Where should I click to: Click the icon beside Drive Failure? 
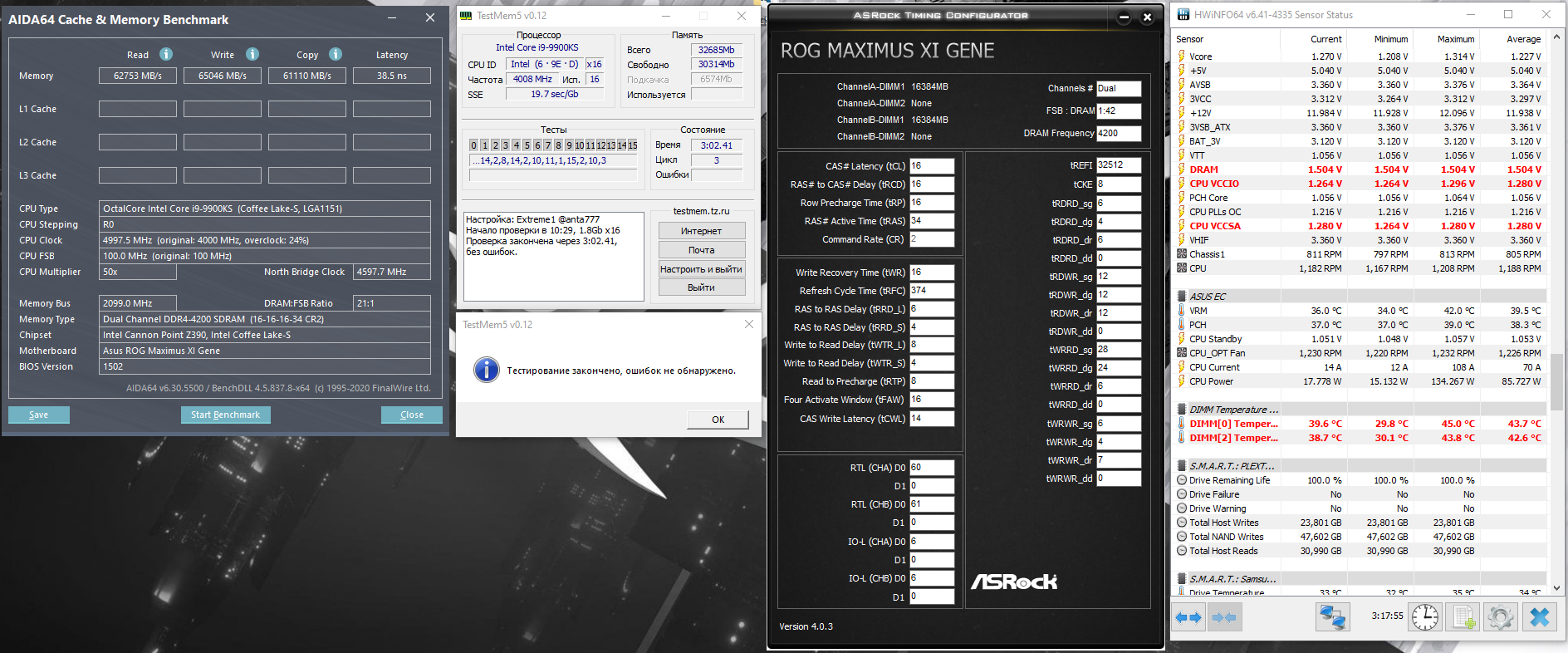pyautogui.click(x=1182, y=493)
